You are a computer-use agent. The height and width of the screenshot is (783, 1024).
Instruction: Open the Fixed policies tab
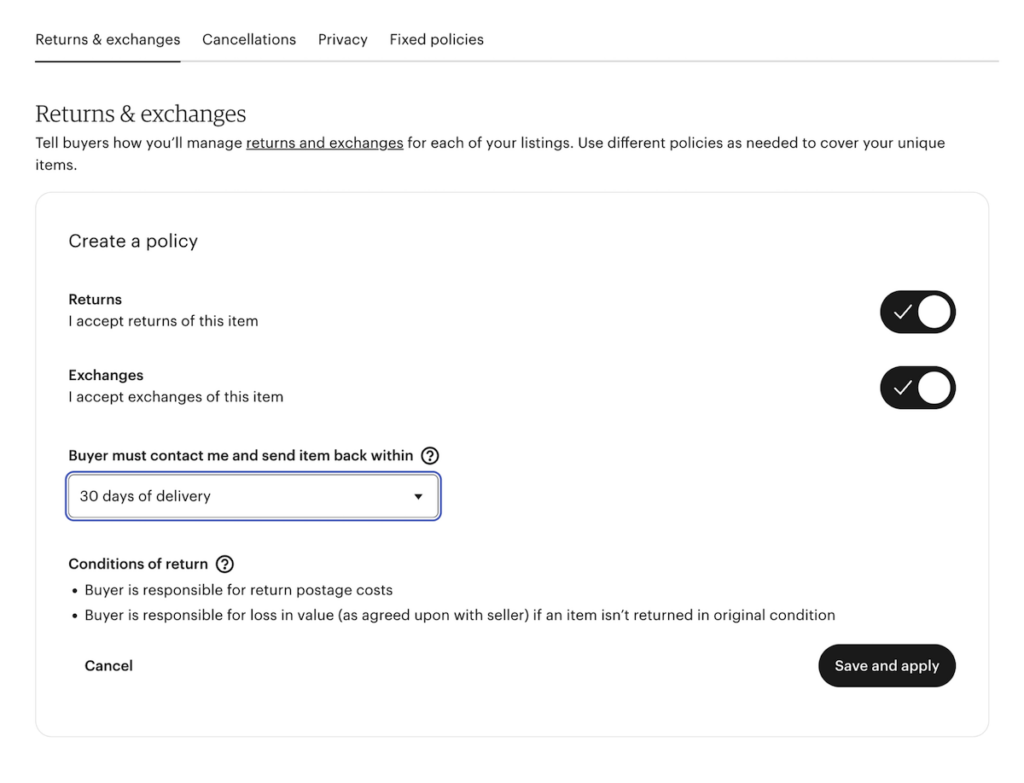(x=436, y=39)
